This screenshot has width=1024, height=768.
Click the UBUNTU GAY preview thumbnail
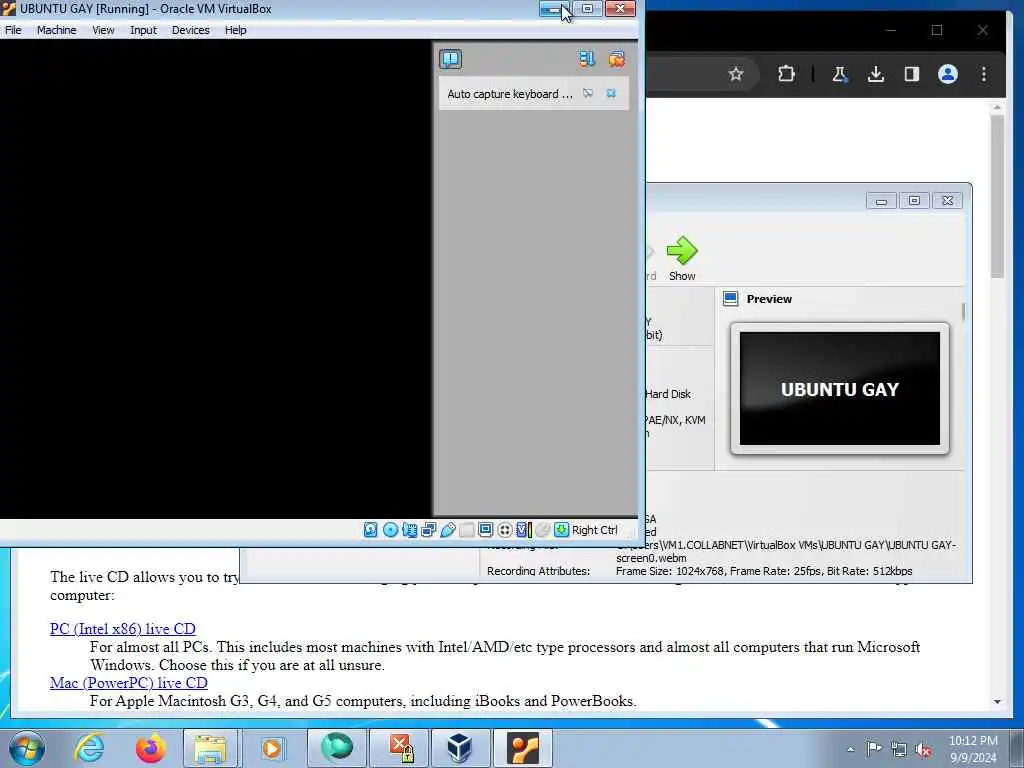pos(840,389)
